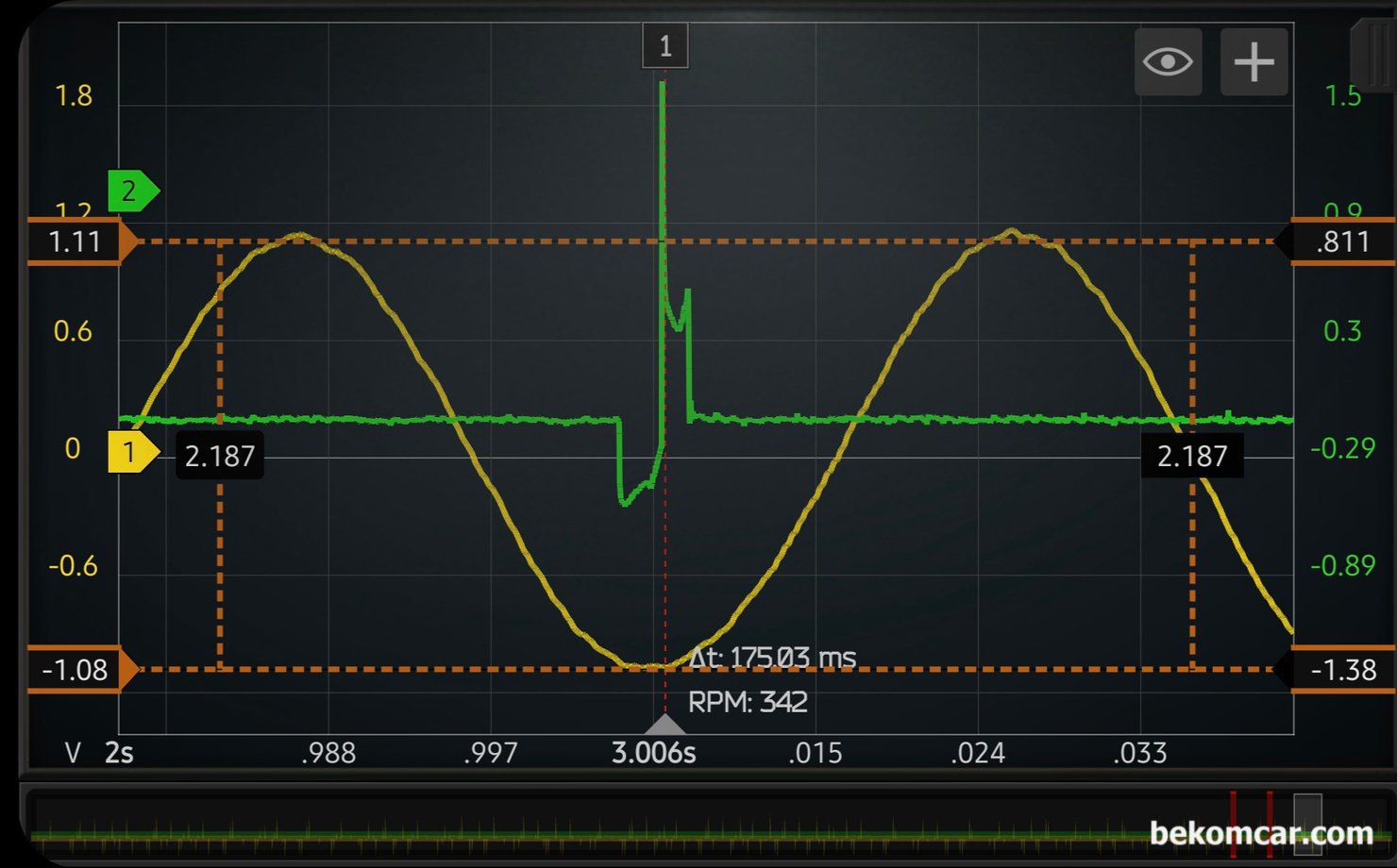Click the gray time cursor triangle
The width and height of the screenshot is (1397, 868).
point(665,725)
